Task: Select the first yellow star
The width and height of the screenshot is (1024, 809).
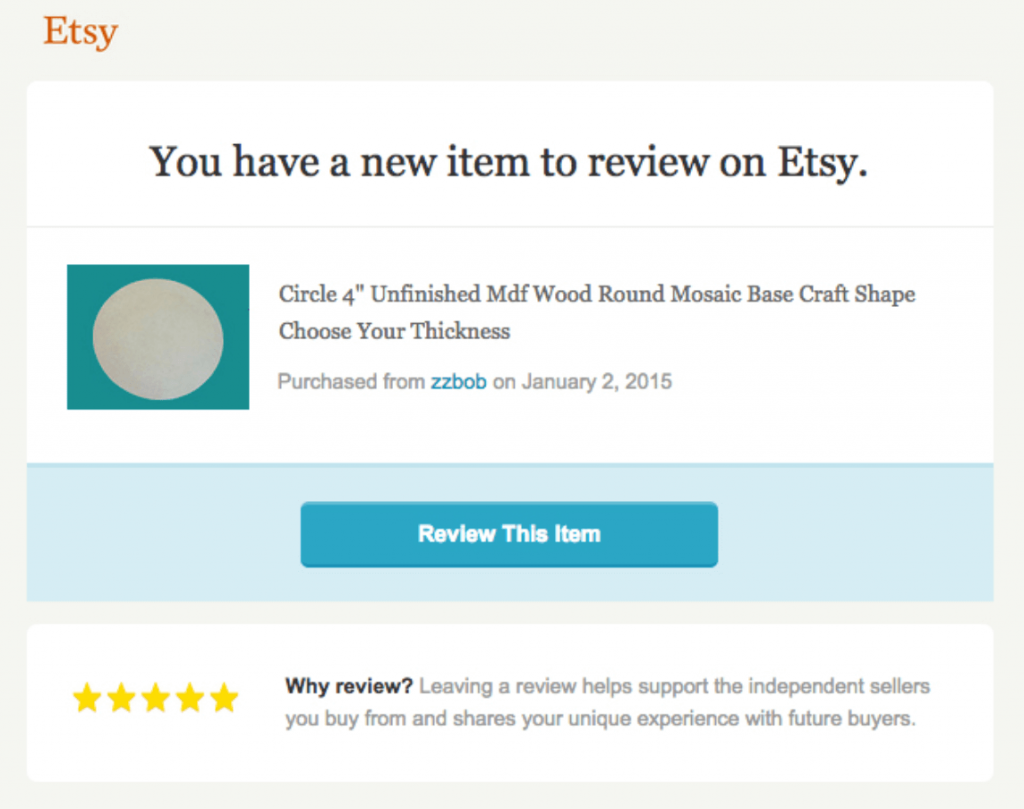Action: 88,698
